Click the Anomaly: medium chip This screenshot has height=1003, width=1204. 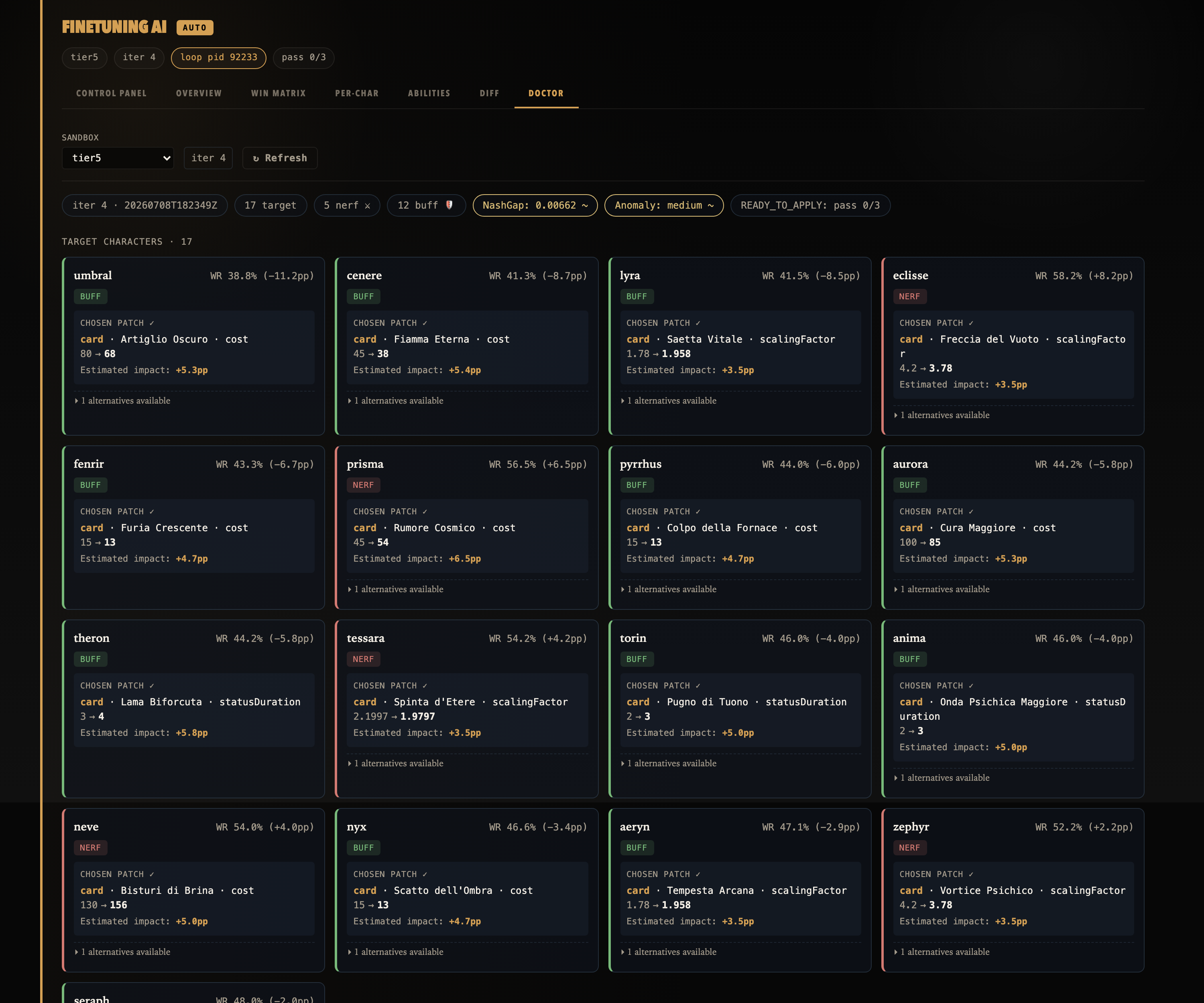tap(664, 205)
